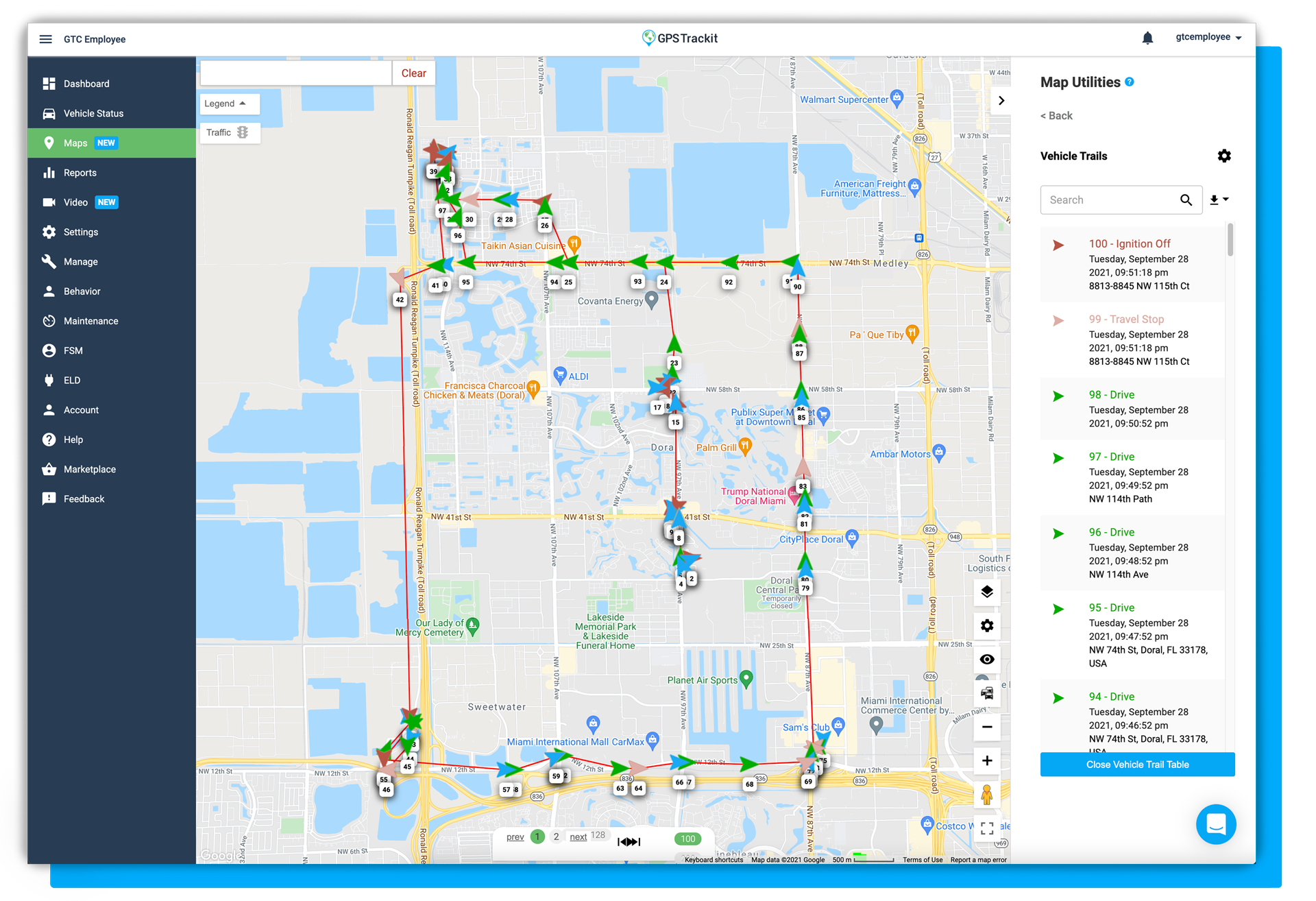
Task: Expand the gtcemployee account dropdown
Action: [1208, 37]
